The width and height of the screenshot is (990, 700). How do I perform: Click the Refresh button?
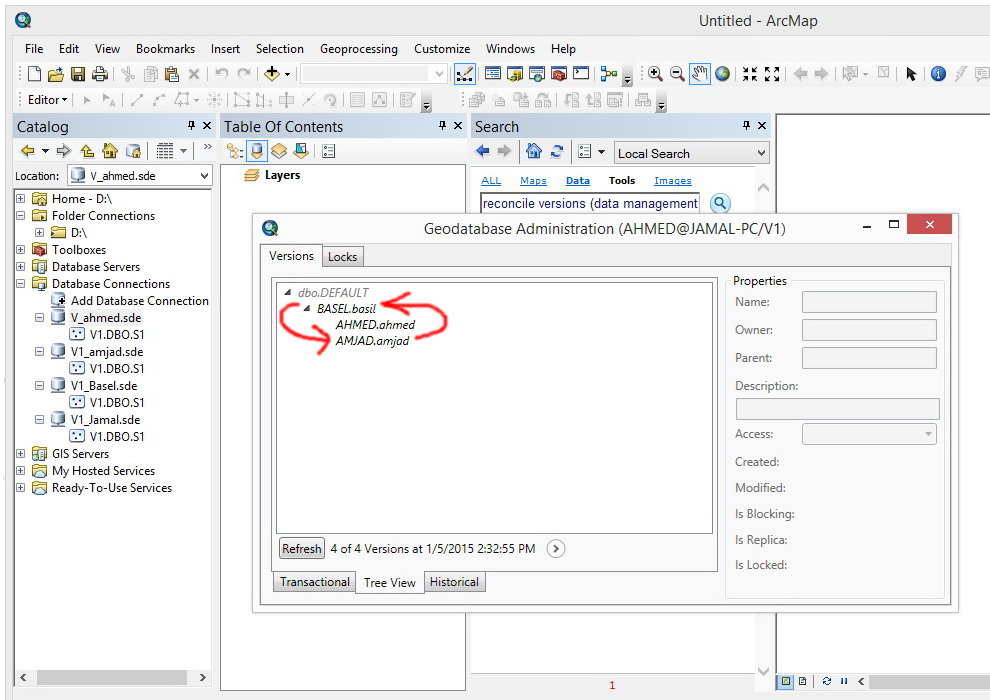point(301,549)
